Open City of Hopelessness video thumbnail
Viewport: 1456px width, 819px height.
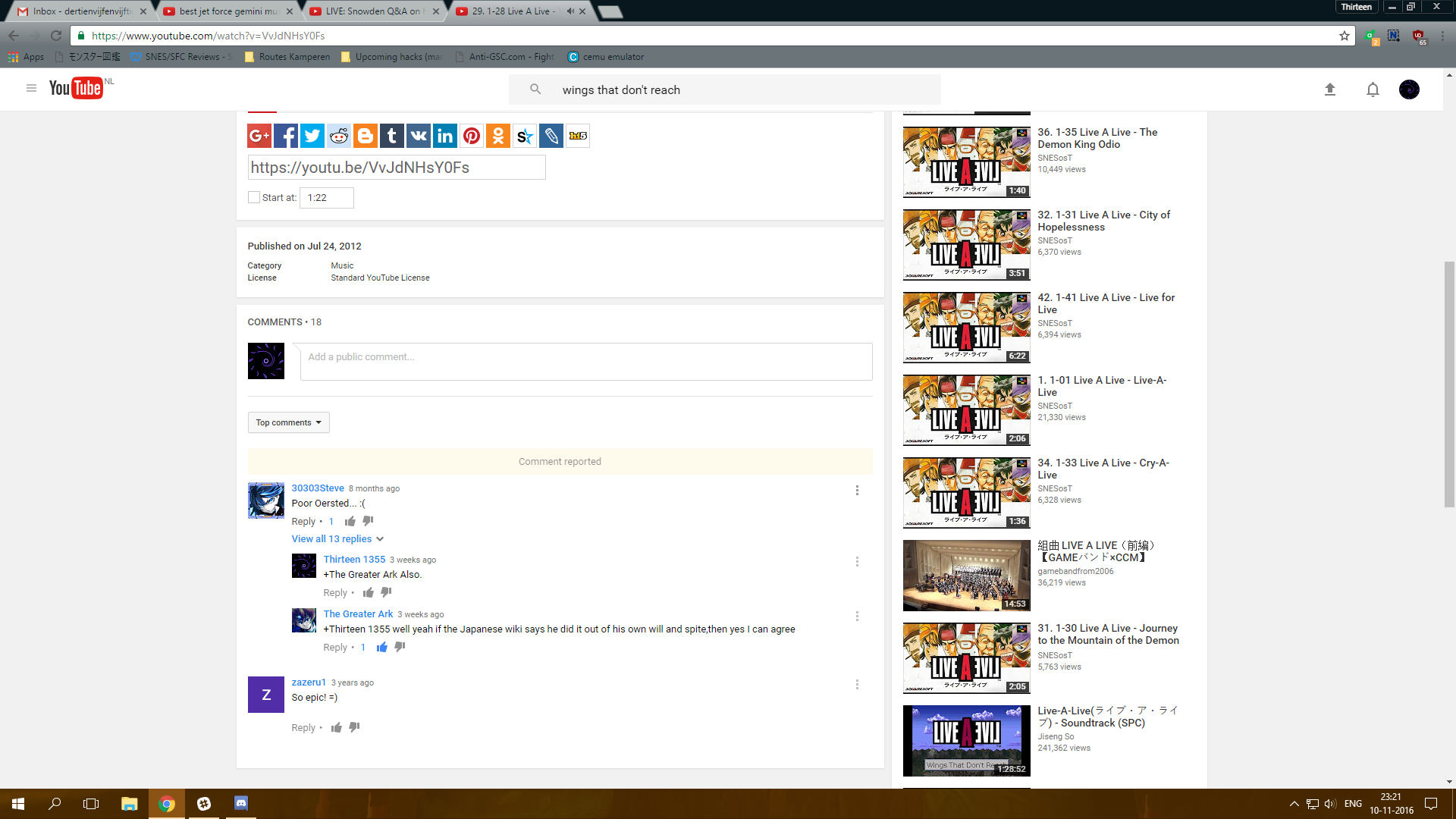point(966,245)
